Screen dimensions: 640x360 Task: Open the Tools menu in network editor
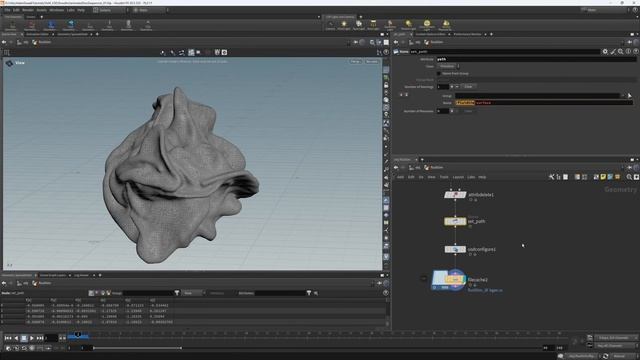tap(444, 177)
